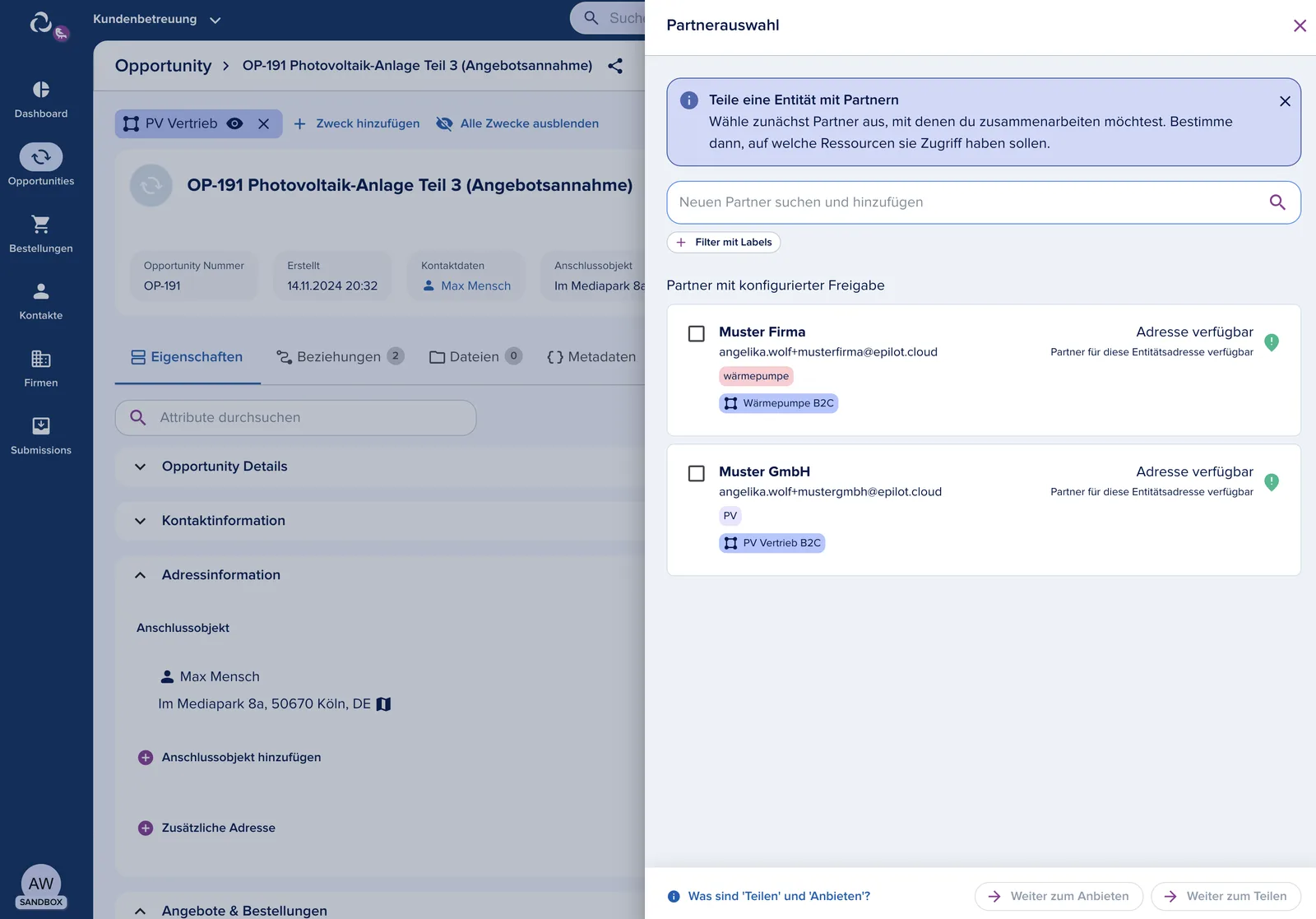Screen dimensions: 1316x919
Task: Click the search magnifier in the partner search field
Action: pyautogui.click(x=1277, y=202)
